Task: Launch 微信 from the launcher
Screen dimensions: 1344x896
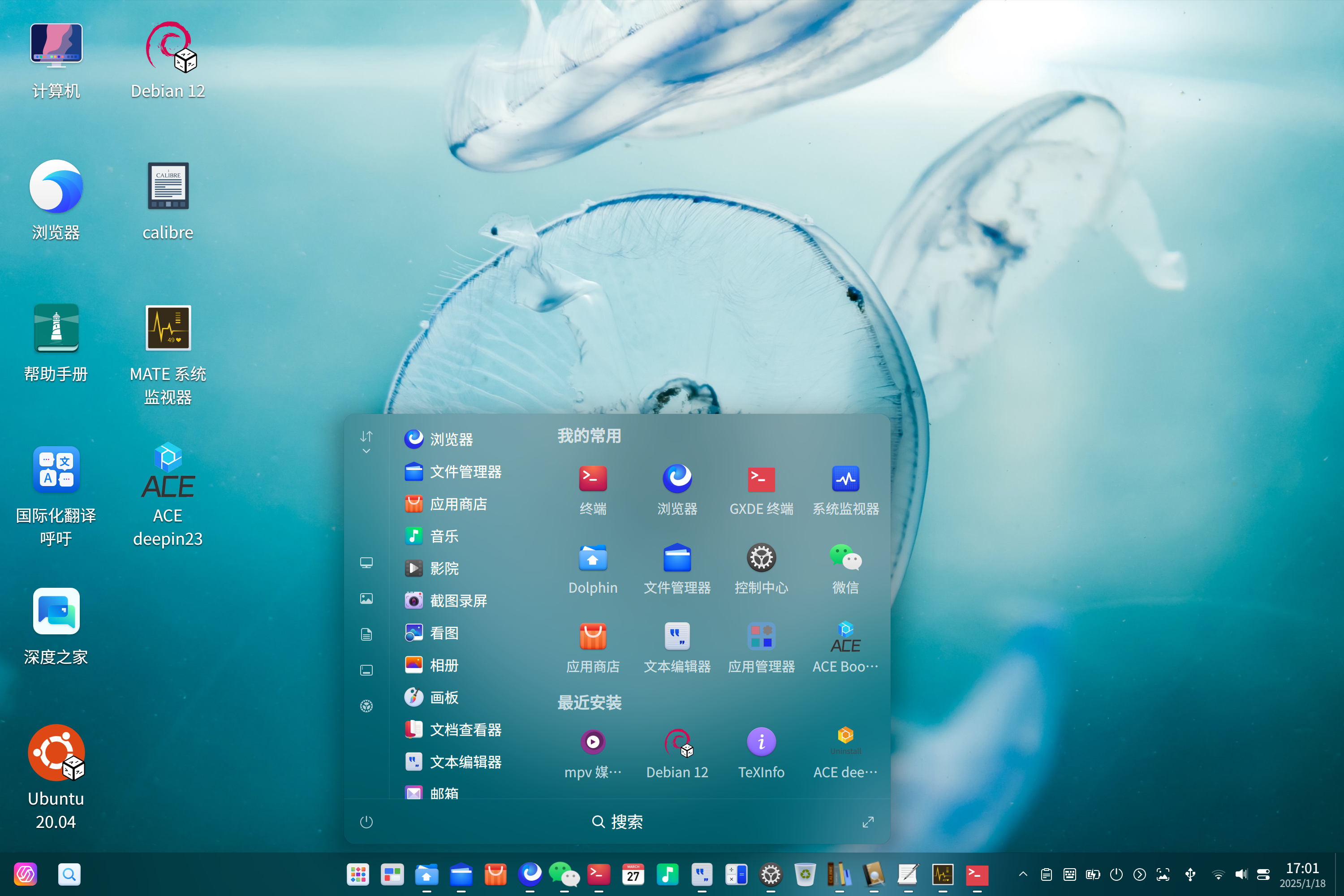Action: click(846, 559)
